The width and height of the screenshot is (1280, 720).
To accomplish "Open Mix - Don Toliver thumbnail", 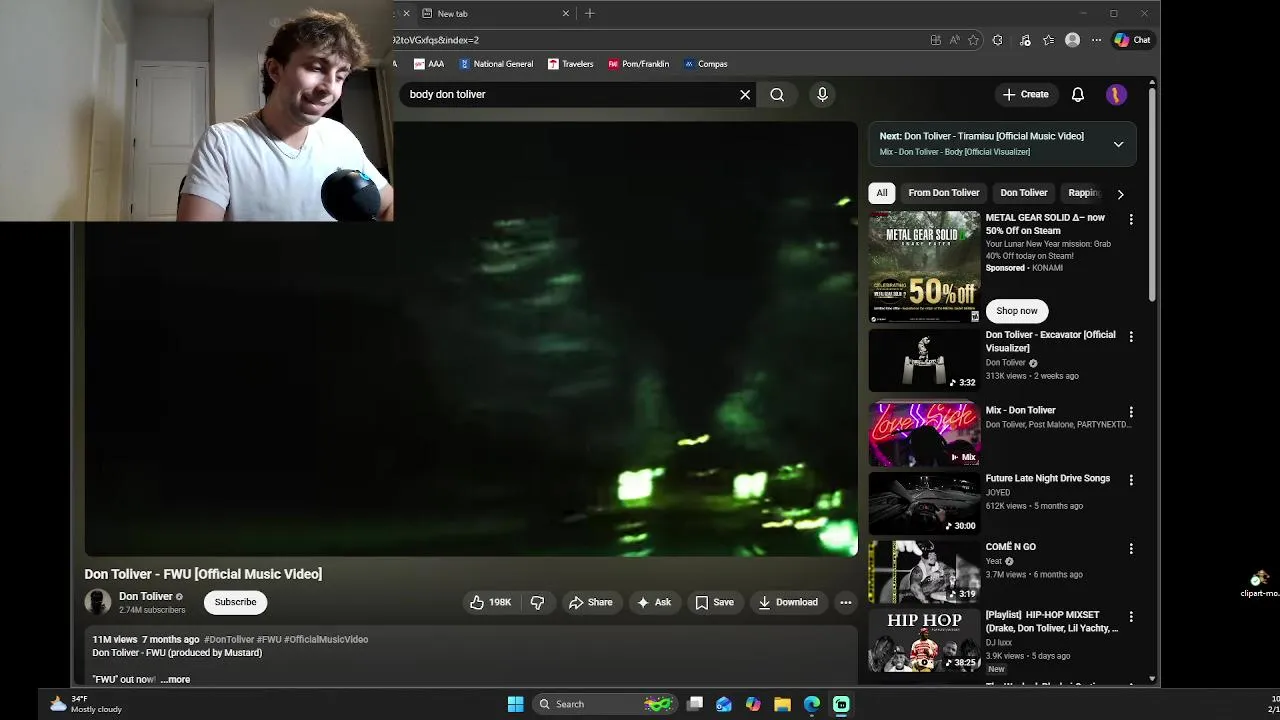I will point(924,435).
